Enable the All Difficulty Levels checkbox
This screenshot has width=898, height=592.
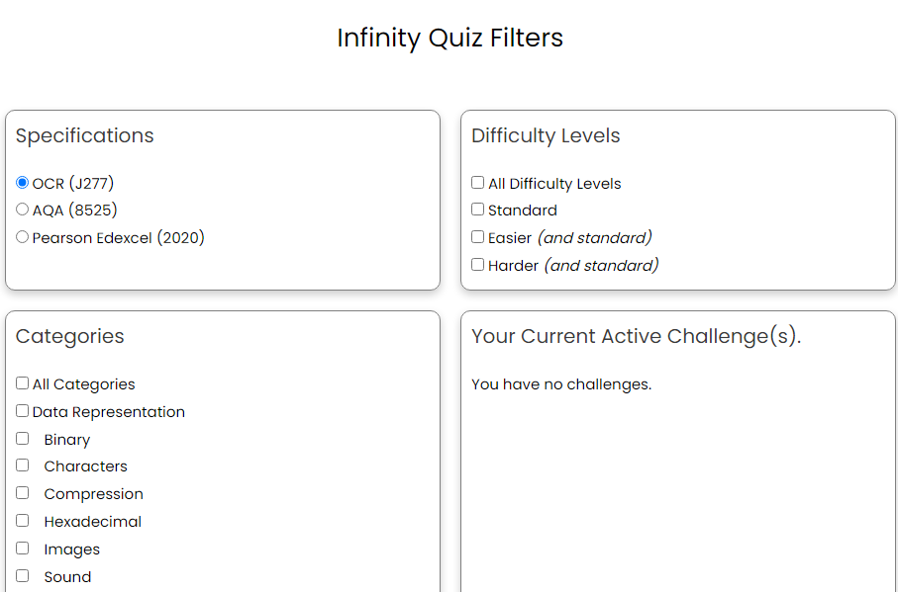click(477, 182)
